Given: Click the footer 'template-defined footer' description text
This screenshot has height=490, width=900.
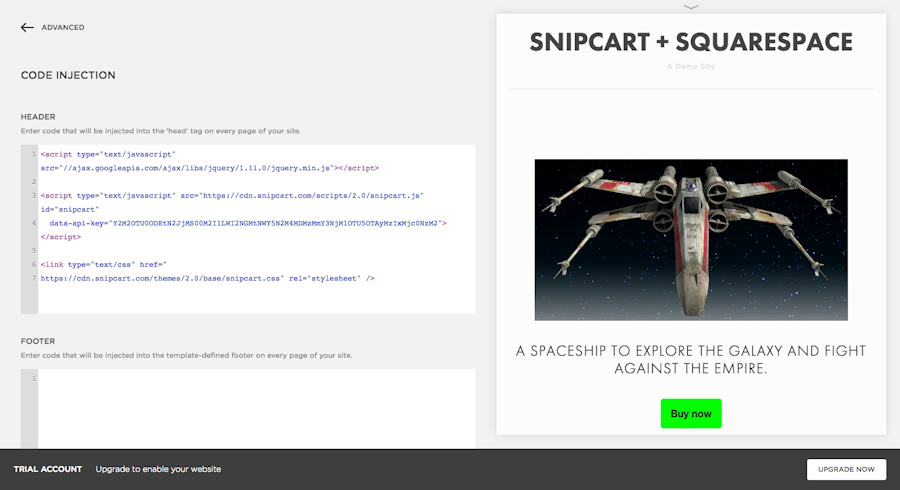Looking at the screenshot, I should click(x=187, y=355).
